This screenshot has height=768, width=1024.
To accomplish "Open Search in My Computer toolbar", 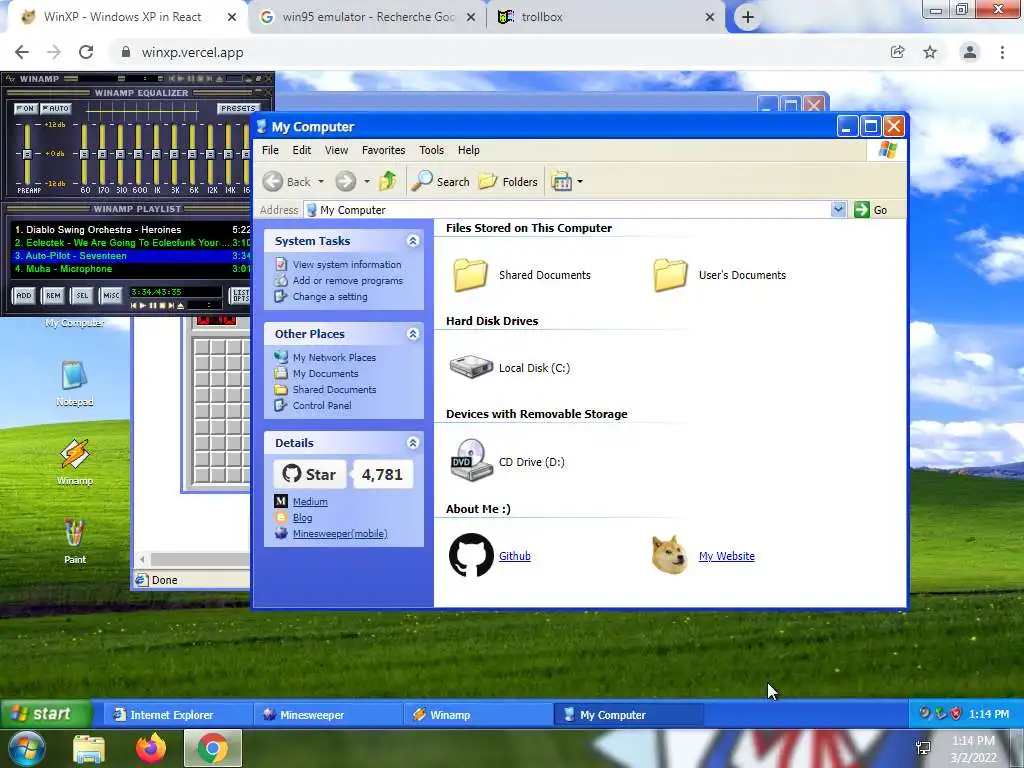I will (x=440, y=182).
